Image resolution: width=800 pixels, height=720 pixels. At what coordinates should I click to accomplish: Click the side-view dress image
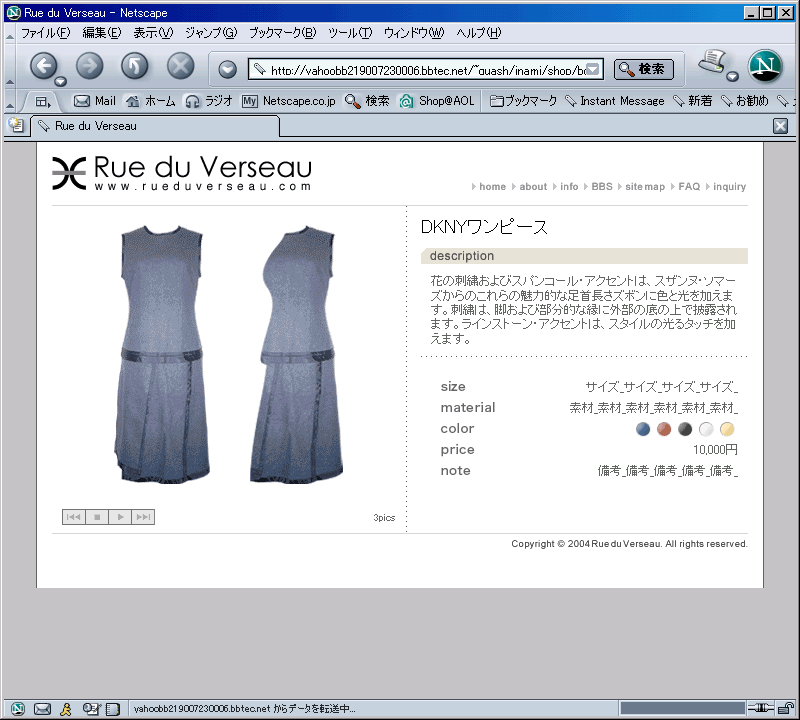[x=296, y=354]
